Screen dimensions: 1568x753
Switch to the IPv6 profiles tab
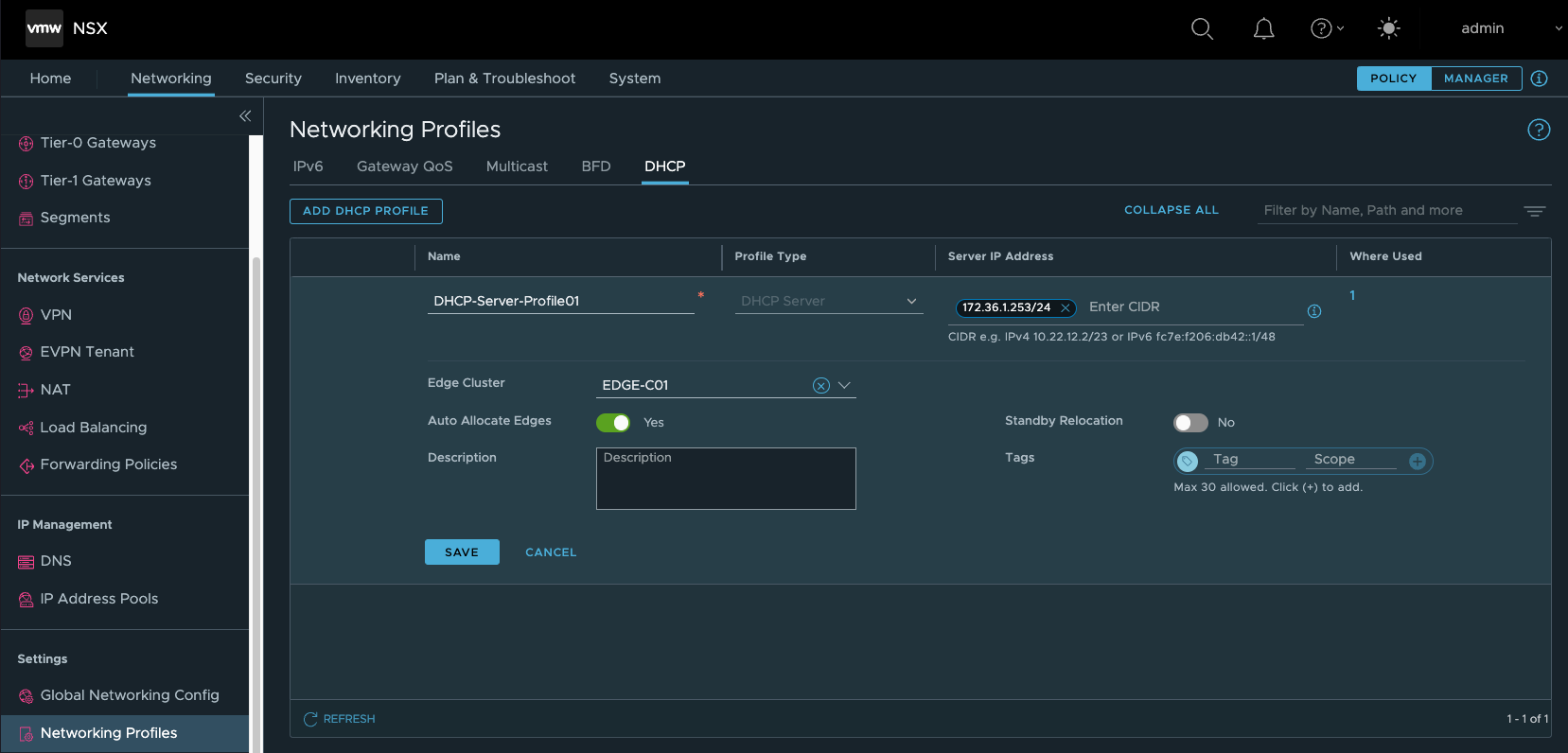pyautogui.click(x=308, y=166)
